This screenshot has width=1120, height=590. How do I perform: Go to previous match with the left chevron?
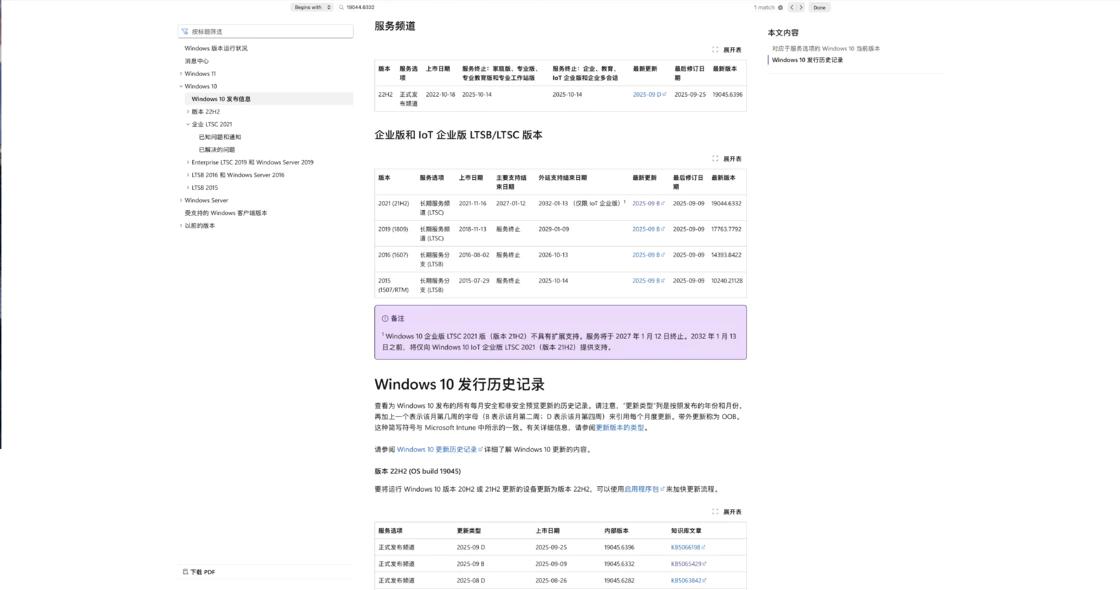(x=791, y=7)
